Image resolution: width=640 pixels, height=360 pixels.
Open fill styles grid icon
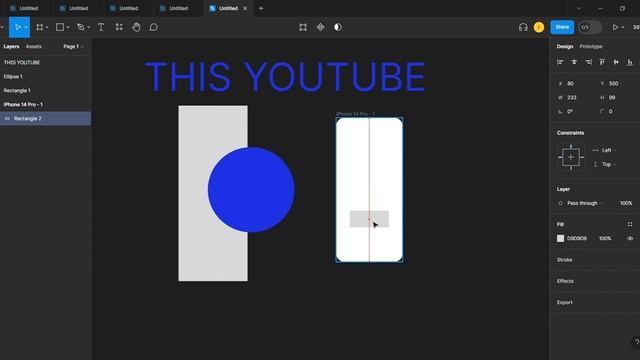tap(630, 224)
